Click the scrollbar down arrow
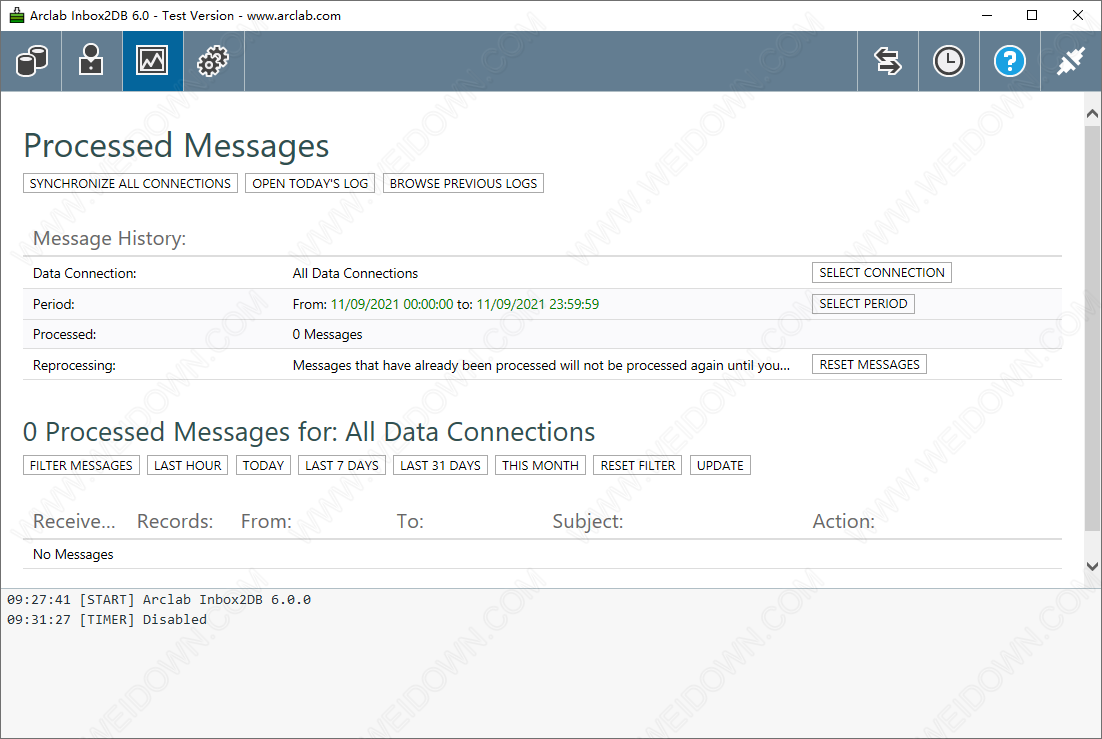 [1092, 566]
